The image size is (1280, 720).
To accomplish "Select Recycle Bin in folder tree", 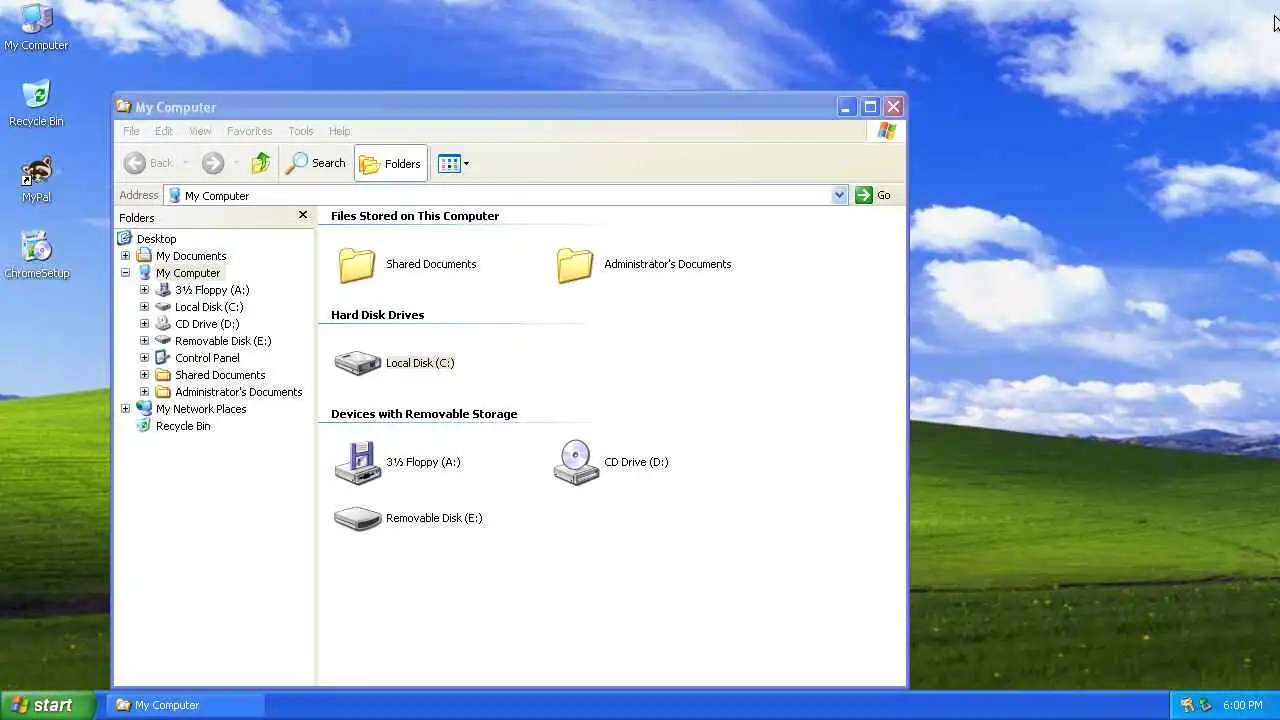I will 183,426.
